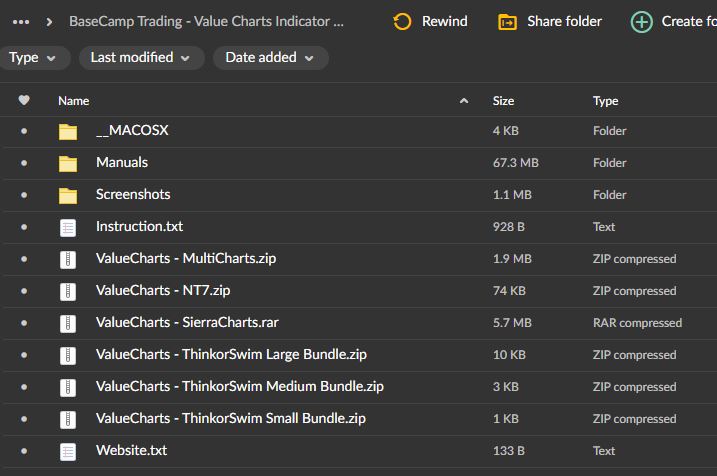Click the Share folder icon

tap(508, 21)
